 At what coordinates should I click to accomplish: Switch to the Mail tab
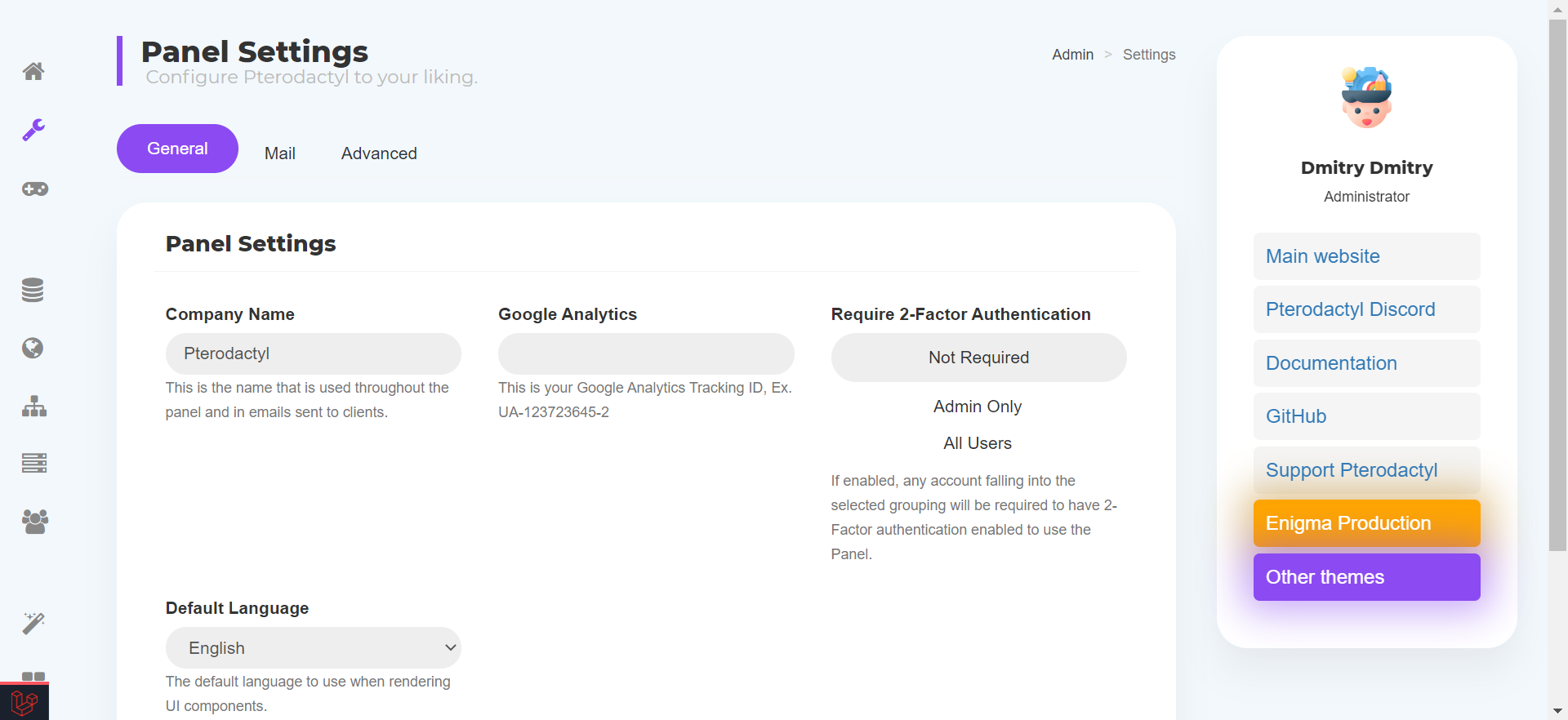(x=280, y=153)
